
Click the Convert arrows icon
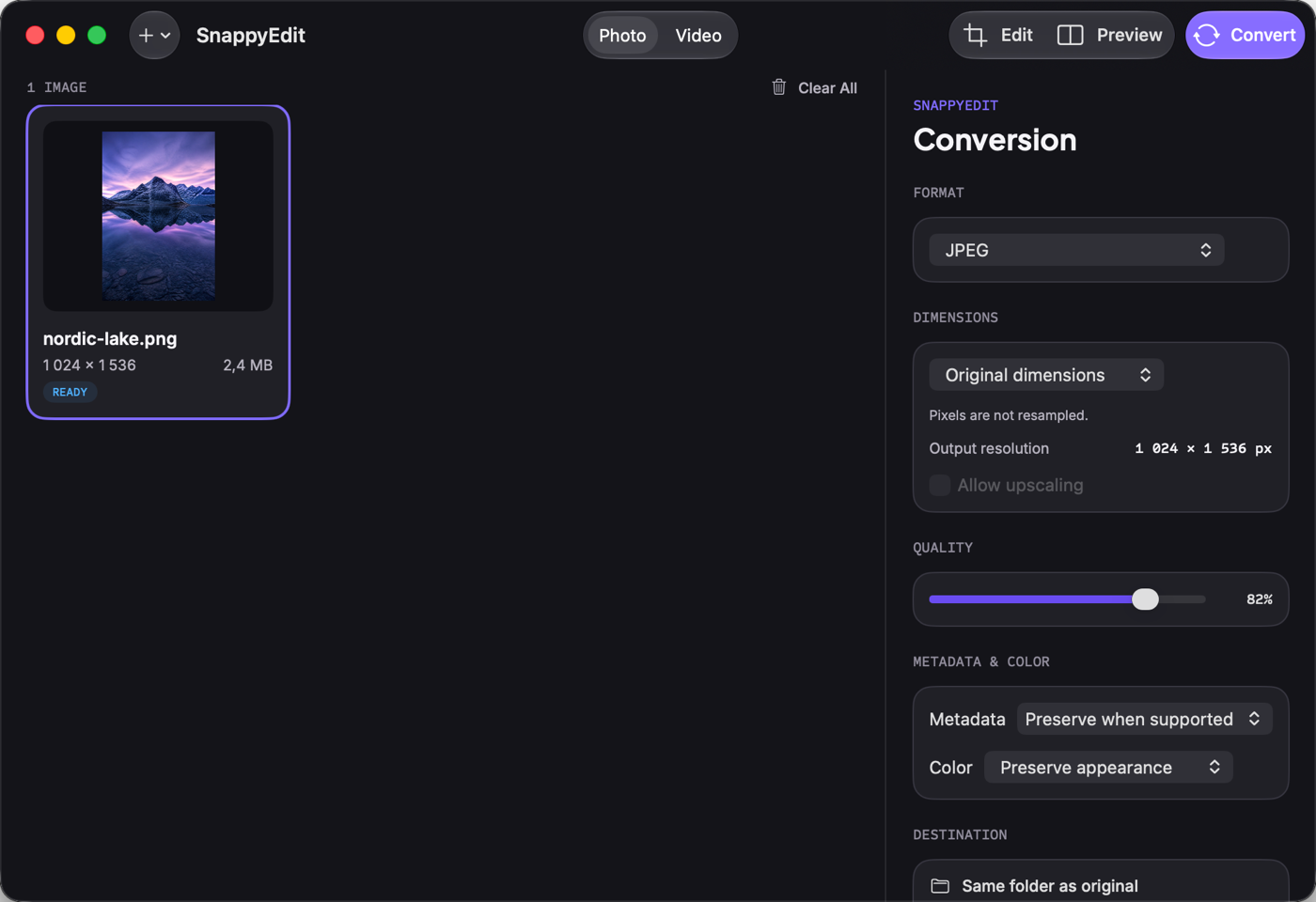[1207, 36]
